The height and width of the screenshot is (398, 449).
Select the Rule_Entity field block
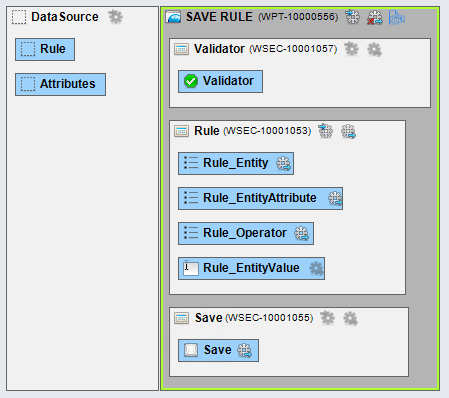pyautogui.click(x=236, y=163)
